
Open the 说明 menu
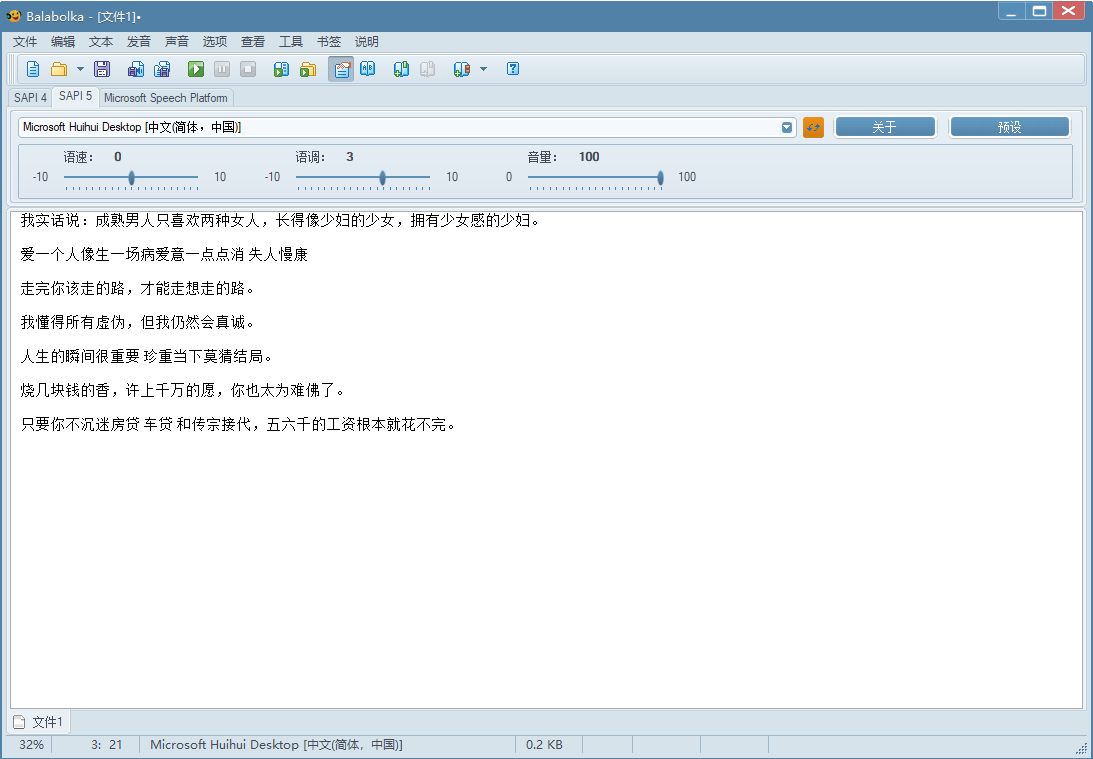click(367, 42)
